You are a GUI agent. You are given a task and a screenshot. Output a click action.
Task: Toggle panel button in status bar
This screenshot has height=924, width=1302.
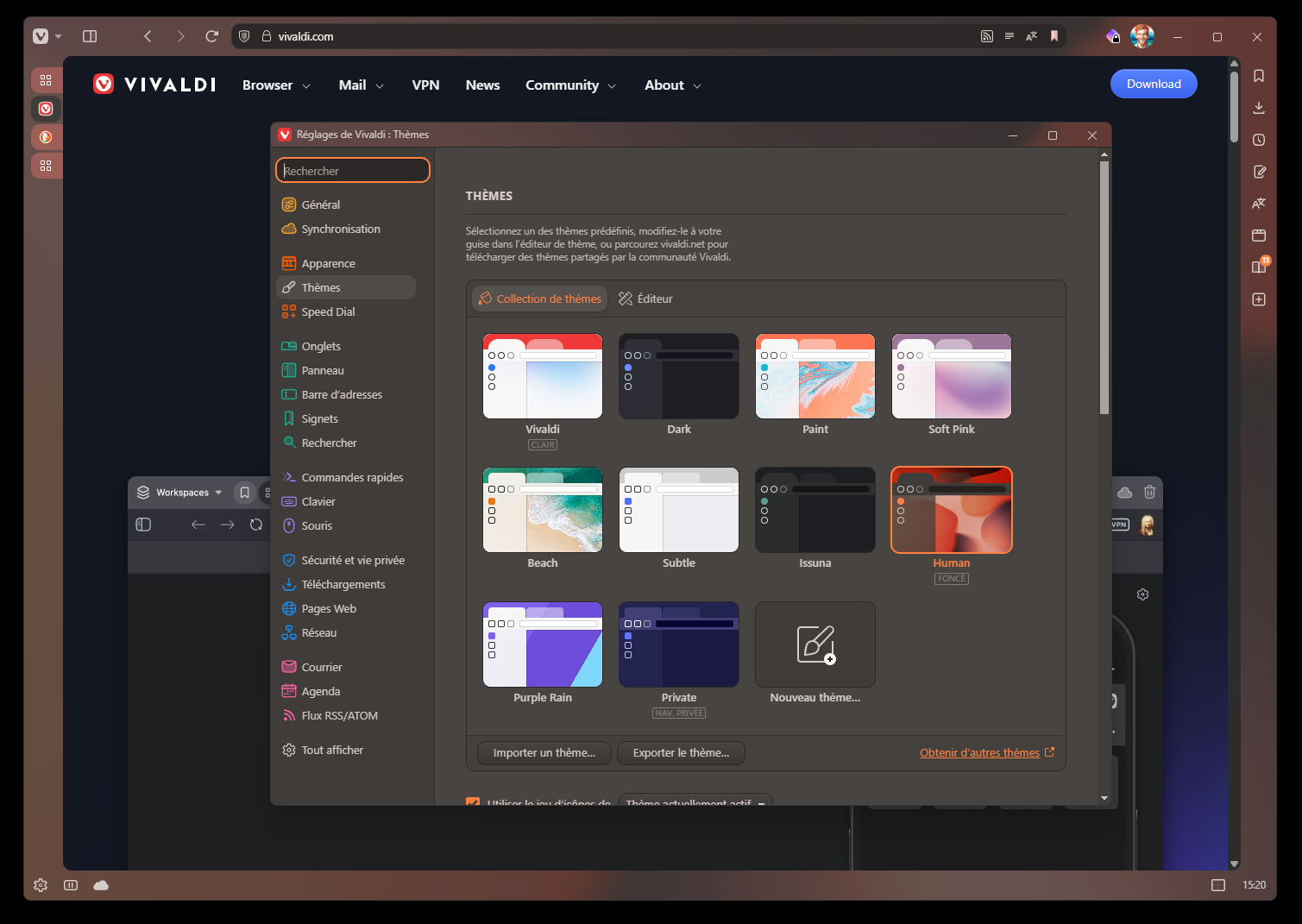point(71,885)
